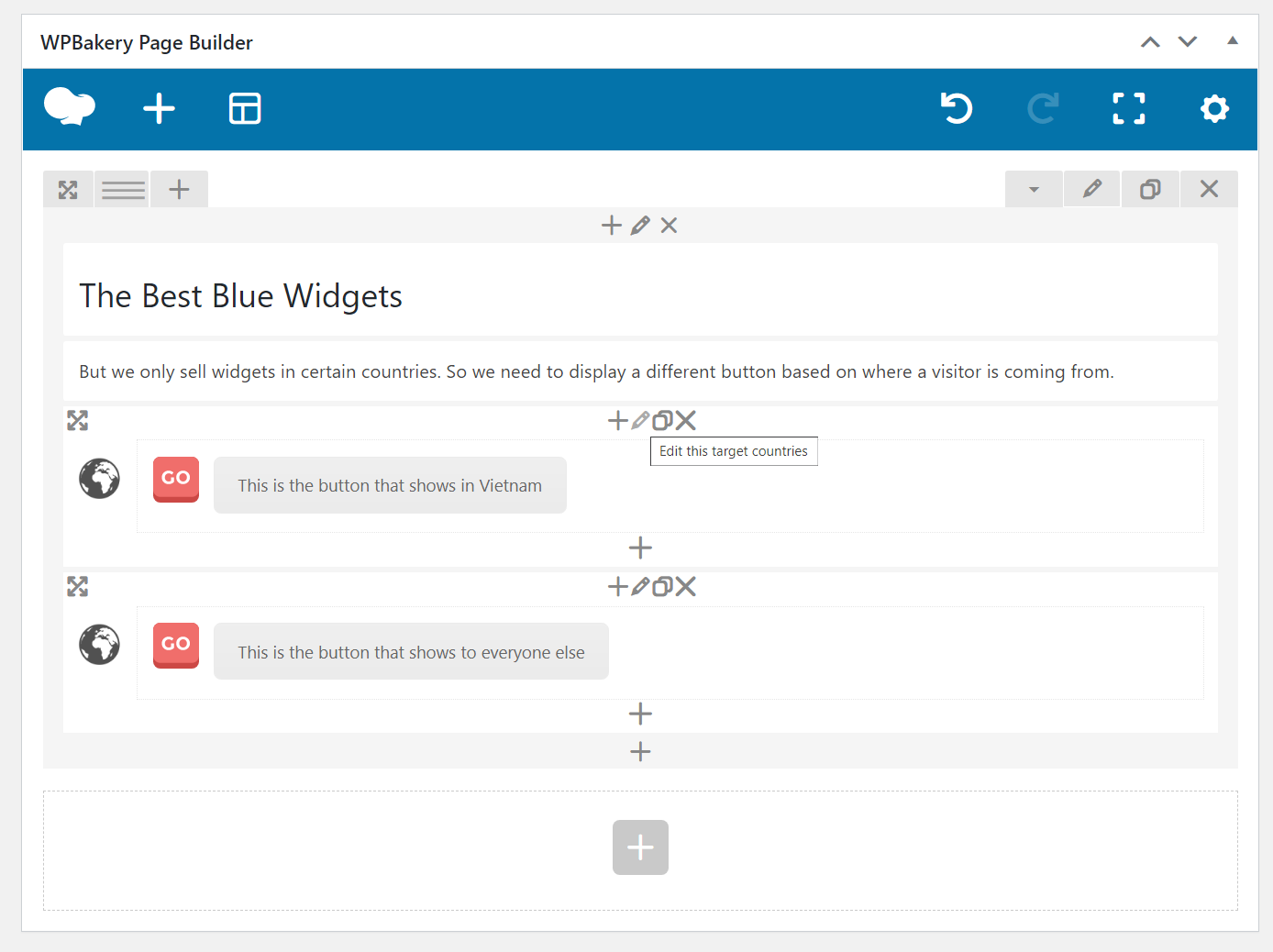Append element at bottom of column
Viewport: 1273px width, 952px height.
[x=640, y=752]
